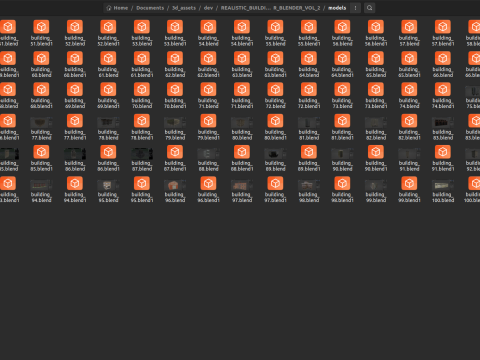Select building_78.blend preview thumbnail
Image resolution: width=480 pixels, height=360 pixels.
(x=108, y=122)
